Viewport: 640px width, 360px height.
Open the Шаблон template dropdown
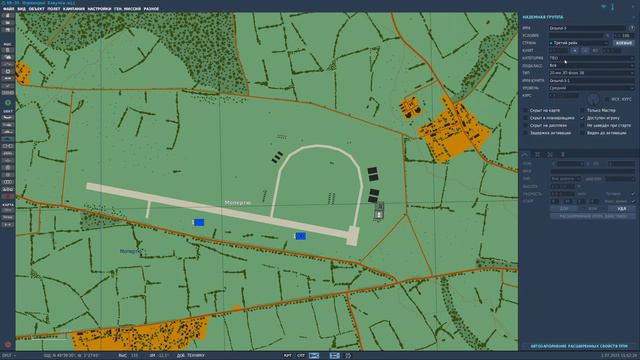pos(620,179)
